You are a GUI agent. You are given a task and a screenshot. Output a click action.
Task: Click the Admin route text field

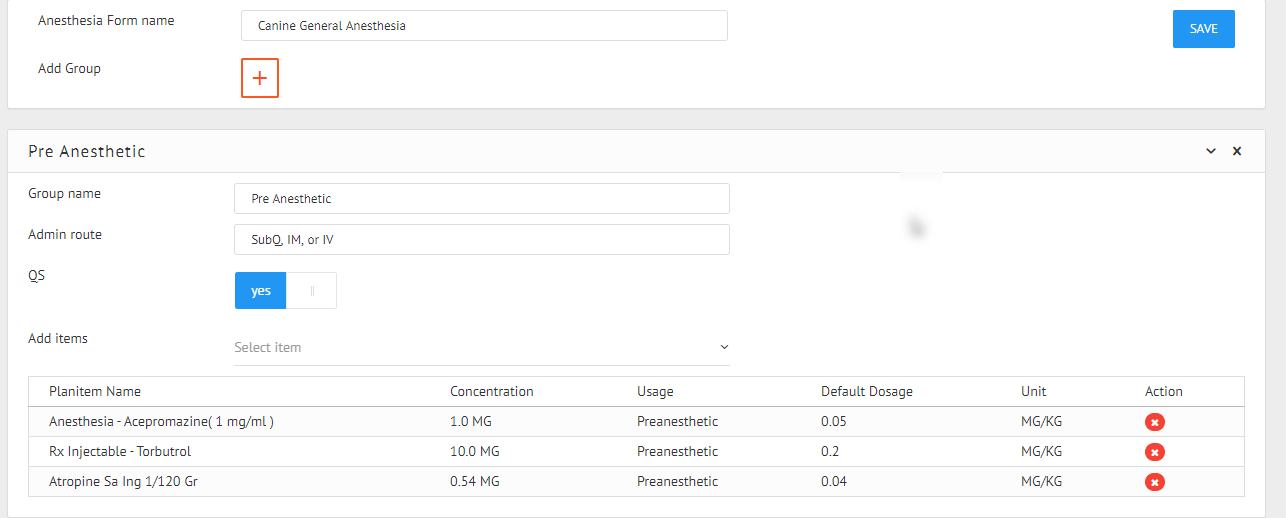[x=481, y=240]
